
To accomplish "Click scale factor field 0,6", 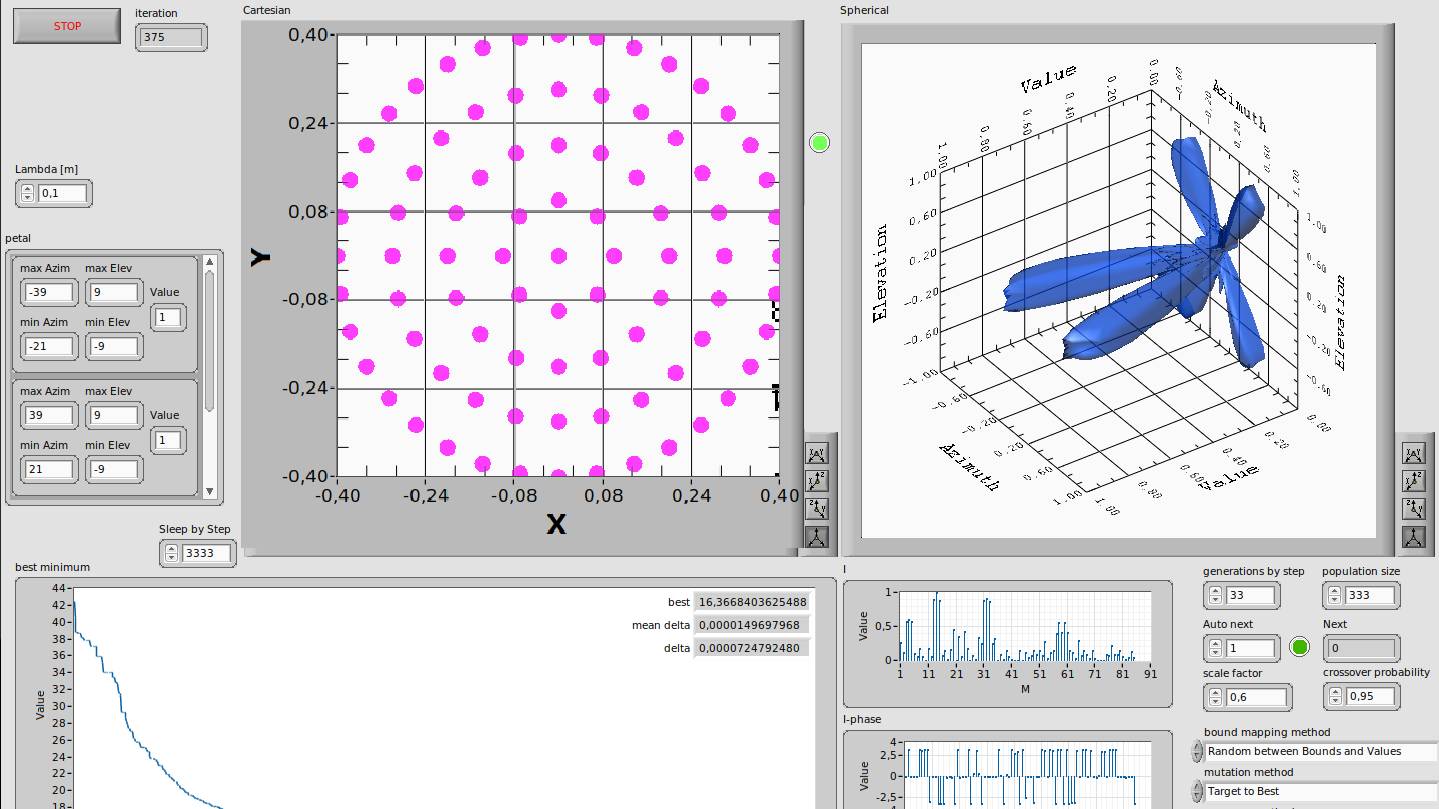I will point(1256,696).
